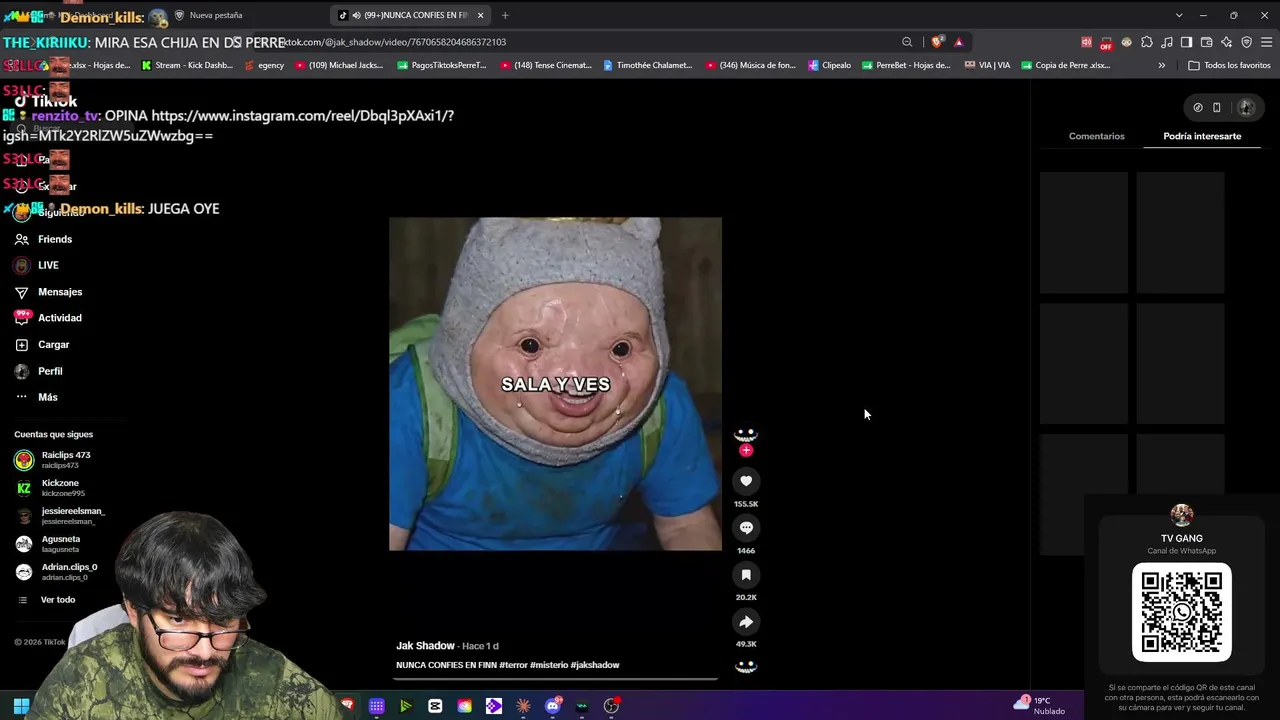Toggle the browser sidebar panel icon
1280x720 pixels.
pos(1187,42)
